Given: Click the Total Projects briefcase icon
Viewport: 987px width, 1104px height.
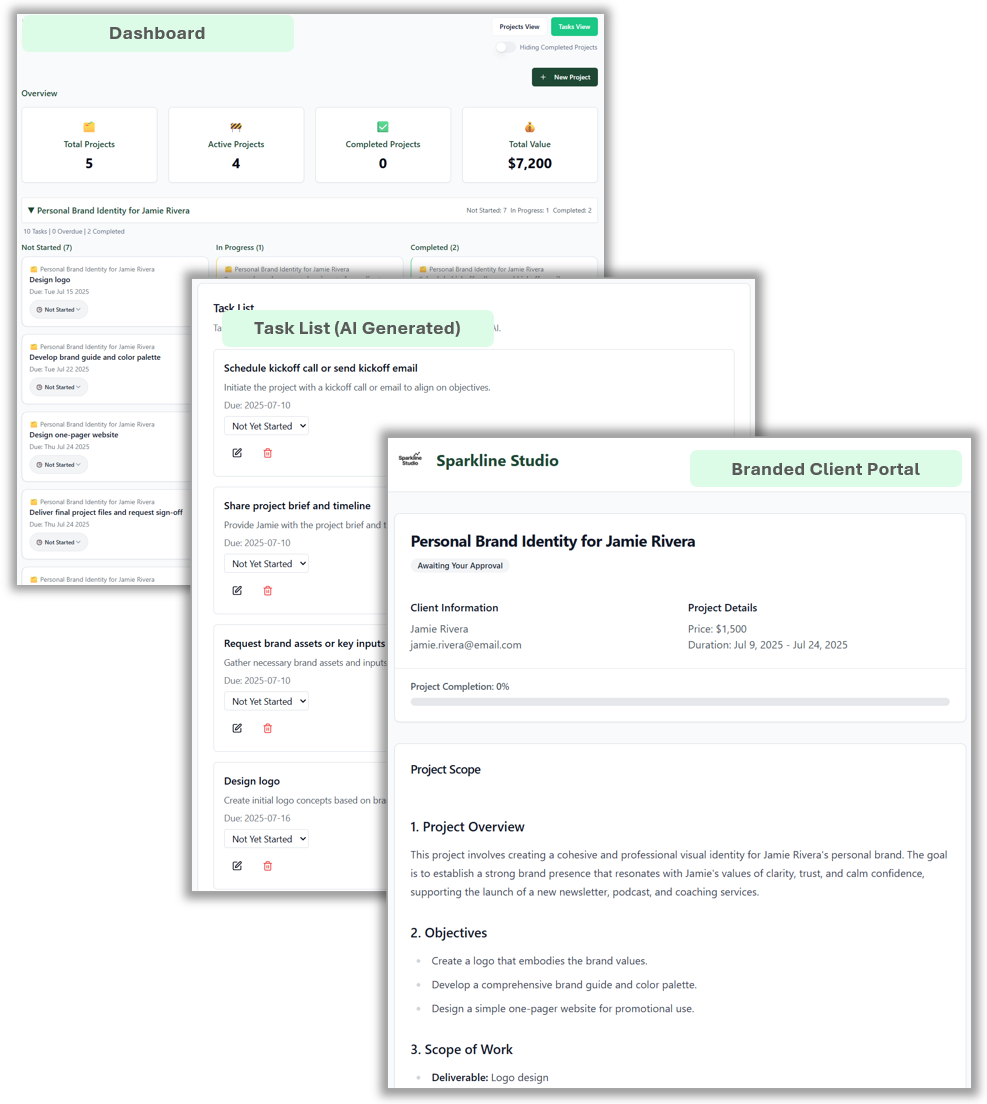Looking at the screenshot, I should click(x=89, y=126).
